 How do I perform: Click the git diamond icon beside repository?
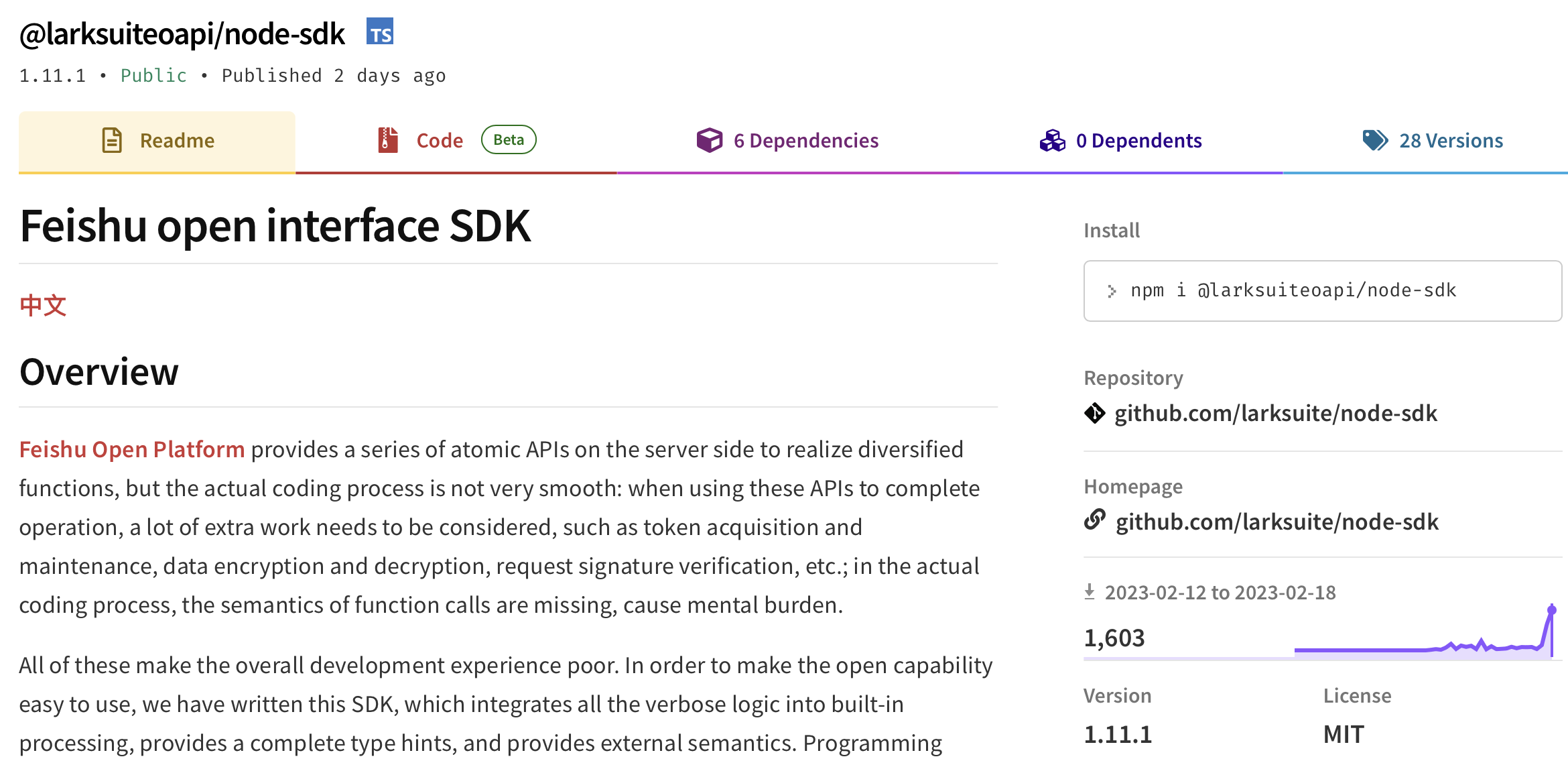[x=1095, y=413]
